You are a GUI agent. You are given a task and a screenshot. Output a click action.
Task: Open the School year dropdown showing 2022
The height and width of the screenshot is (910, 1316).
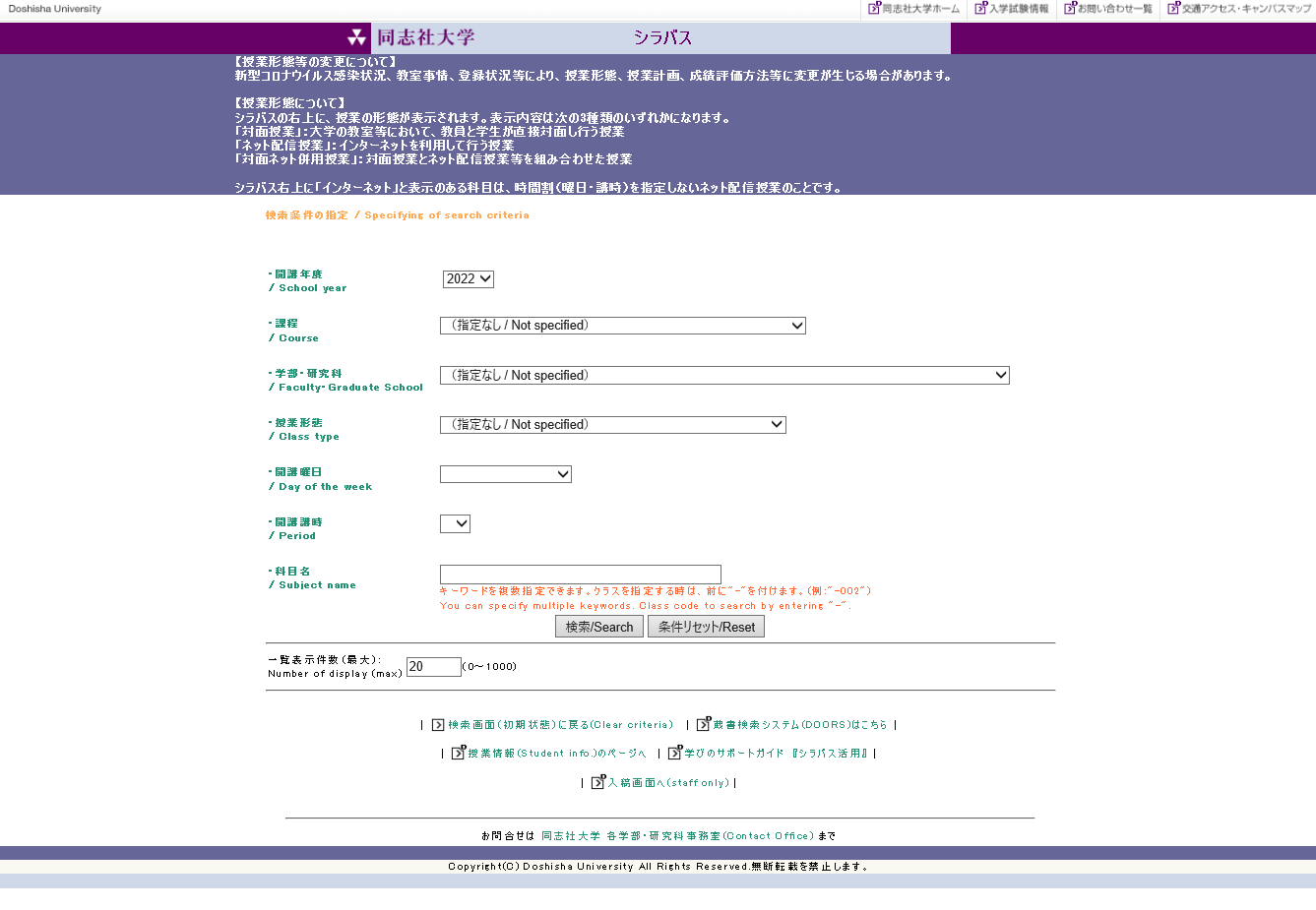(469, 279)
